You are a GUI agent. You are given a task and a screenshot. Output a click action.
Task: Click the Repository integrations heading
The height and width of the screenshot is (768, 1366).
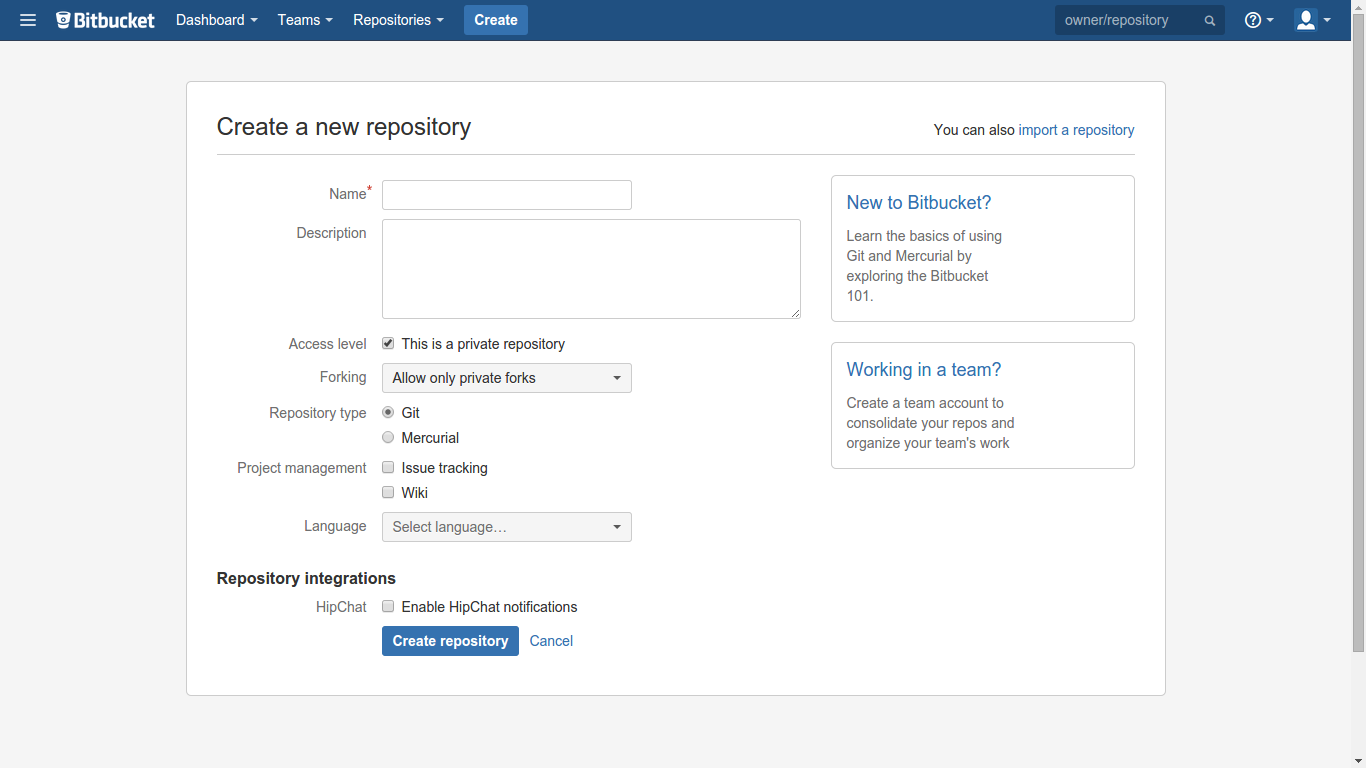point(306,578)
